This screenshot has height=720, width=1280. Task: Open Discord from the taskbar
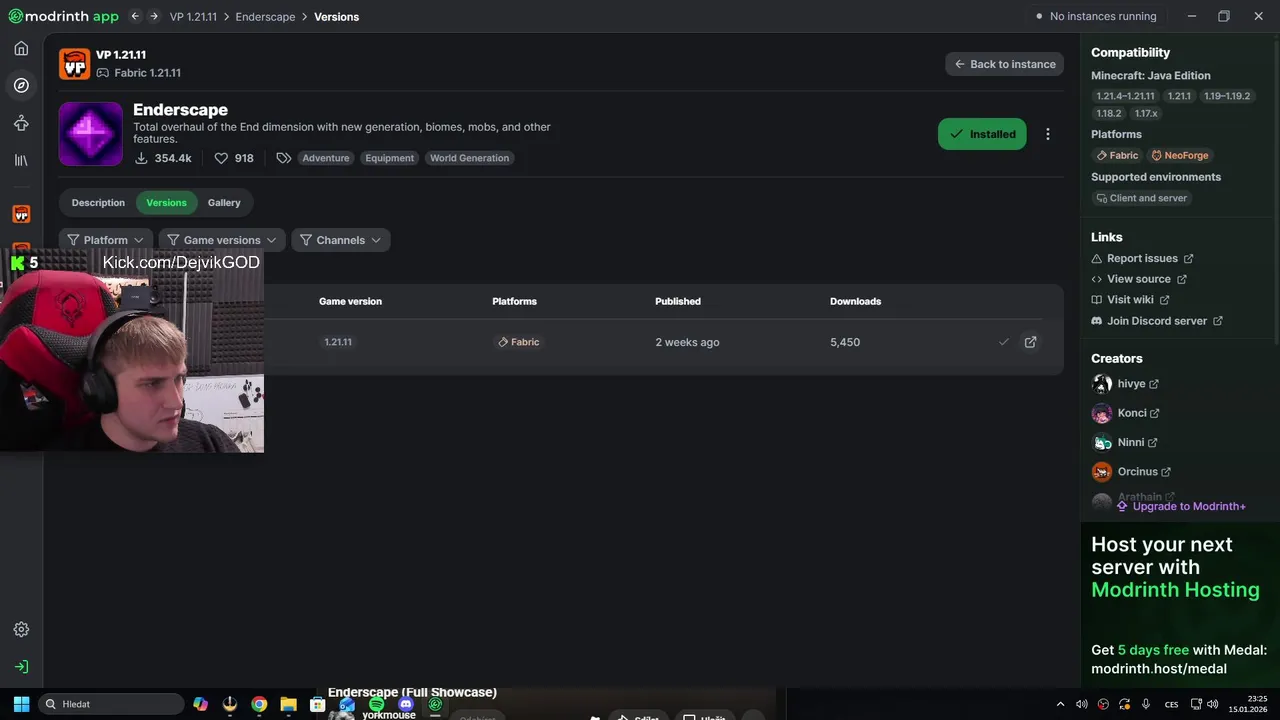[x=406, y=704]
